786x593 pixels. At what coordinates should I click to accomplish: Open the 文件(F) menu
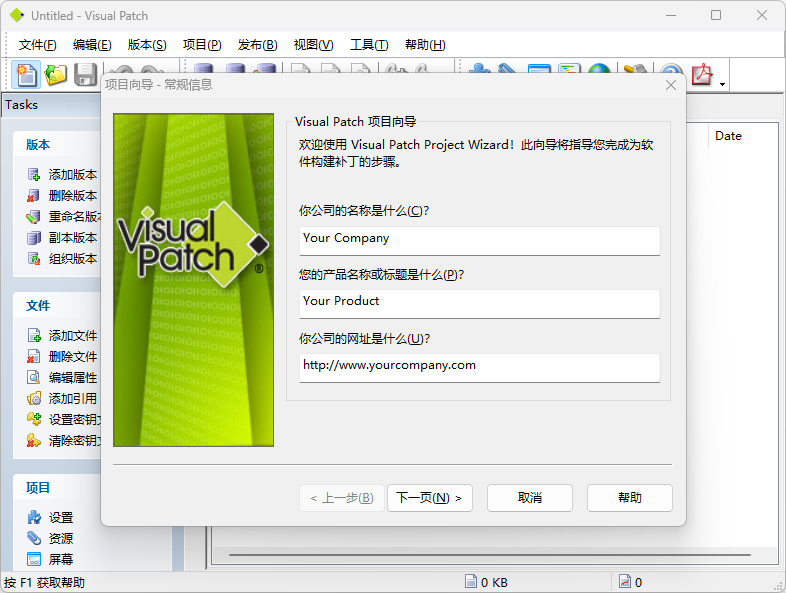click(x=38, y=45)
